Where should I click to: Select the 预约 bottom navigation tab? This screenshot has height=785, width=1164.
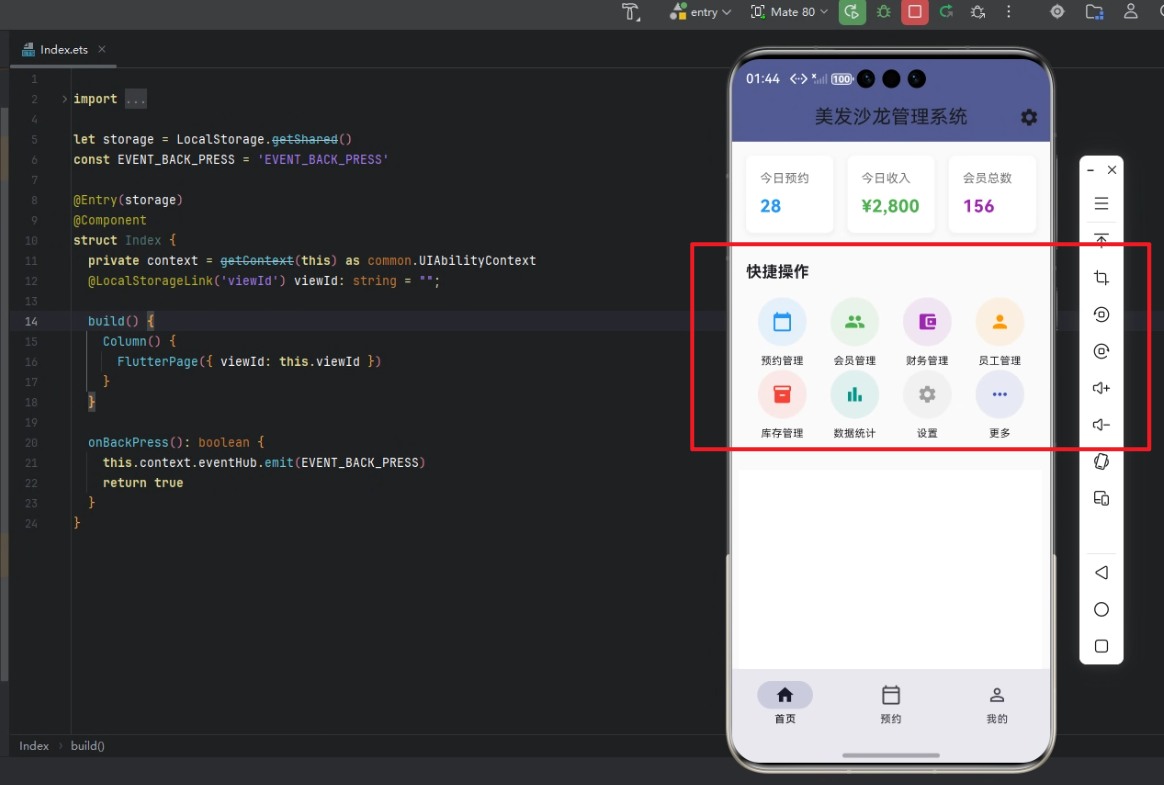point(891,703)
